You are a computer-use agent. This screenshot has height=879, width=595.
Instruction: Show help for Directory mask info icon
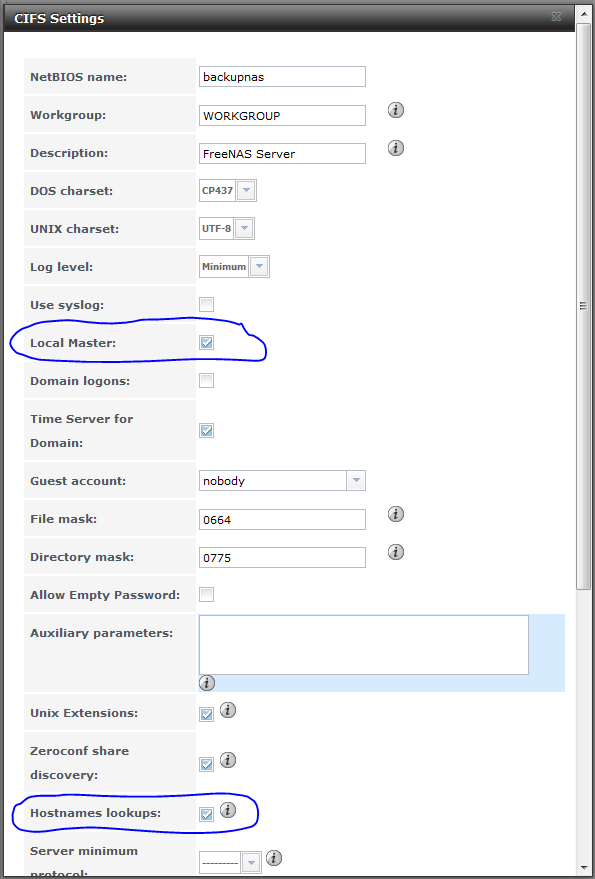[x=396, y=552]
